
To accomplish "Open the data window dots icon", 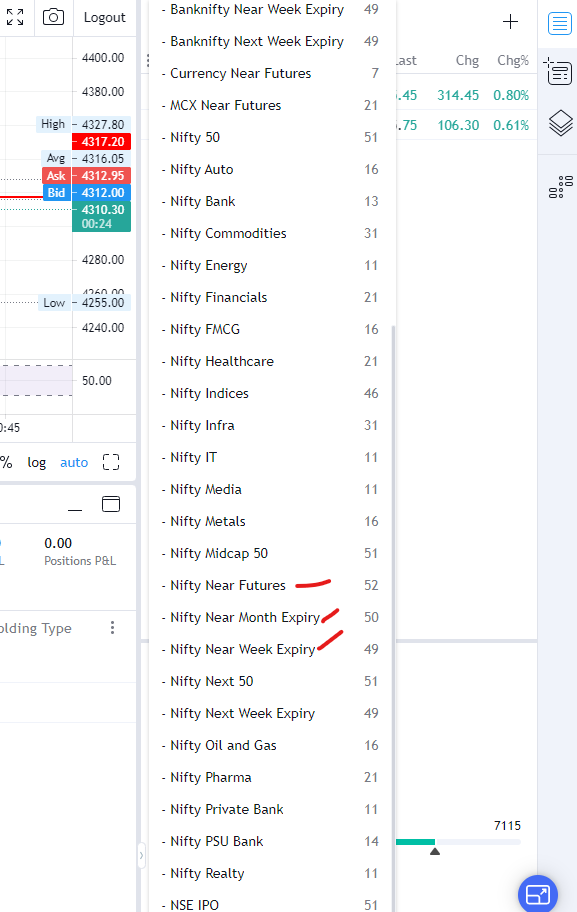I will point(561,187).
